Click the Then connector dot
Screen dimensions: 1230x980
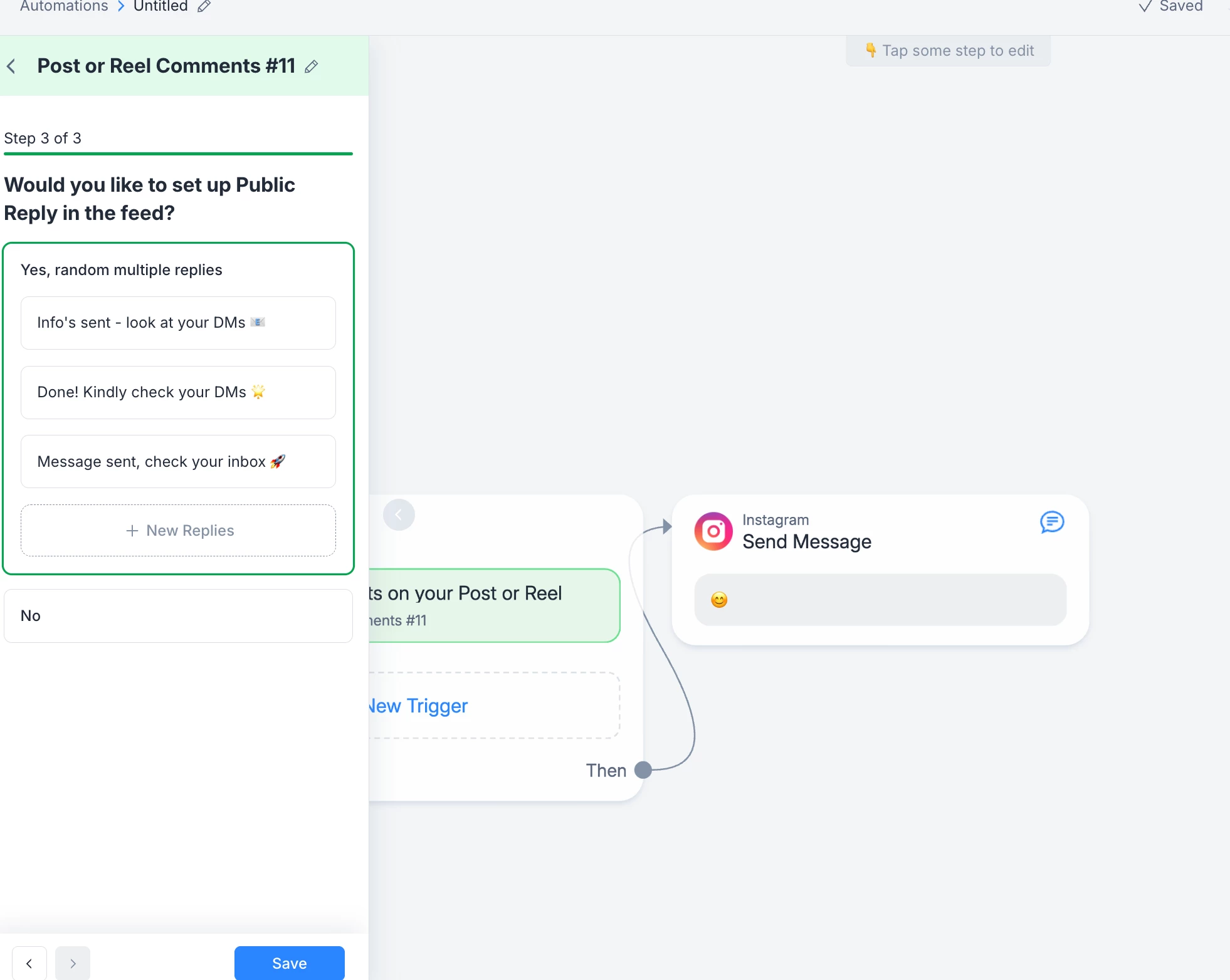643,769
